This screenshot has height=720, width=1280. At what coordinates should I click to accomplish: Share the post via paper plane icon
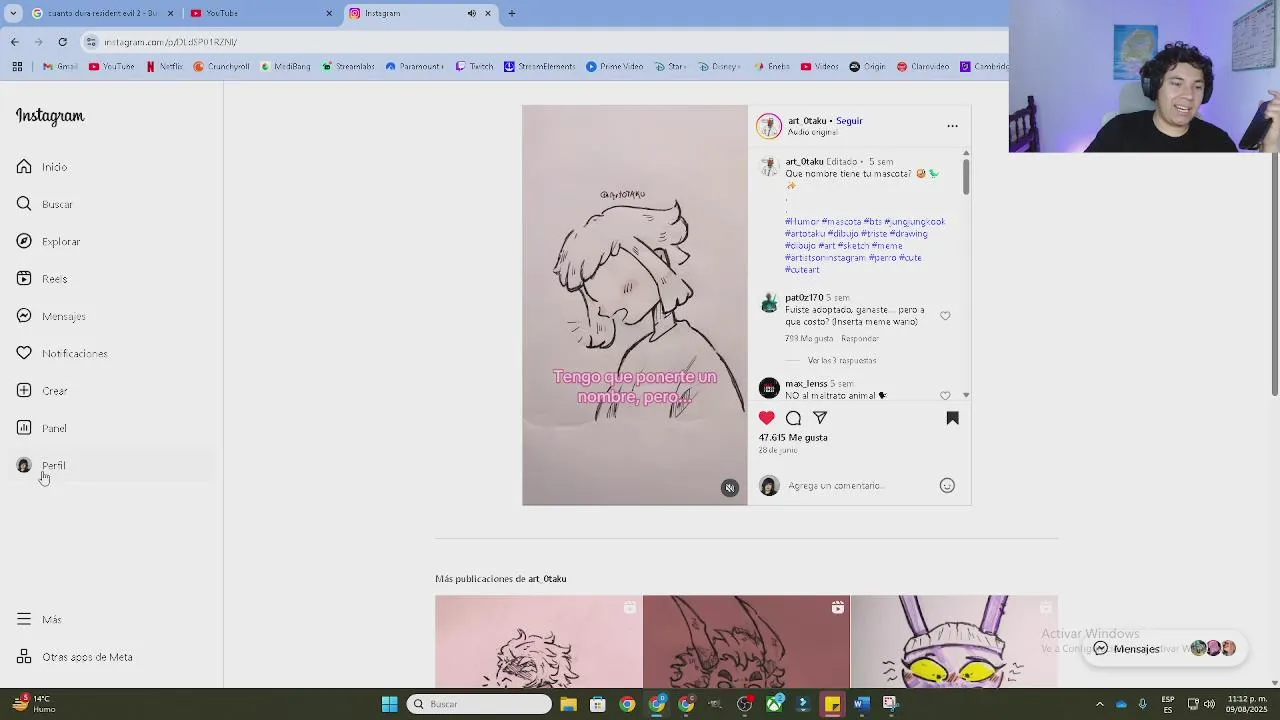coord(820,418)
